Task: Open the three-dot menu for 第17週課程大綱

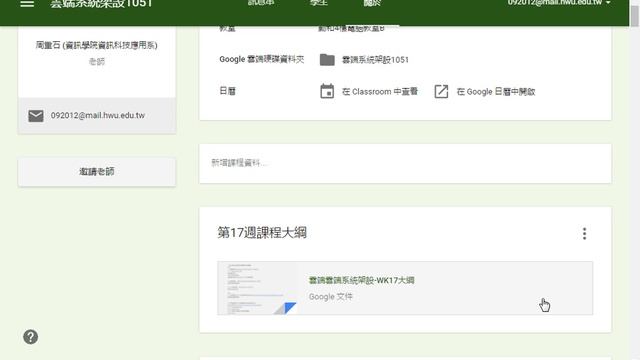Action: pyautogui.click(x=584, y=233)
